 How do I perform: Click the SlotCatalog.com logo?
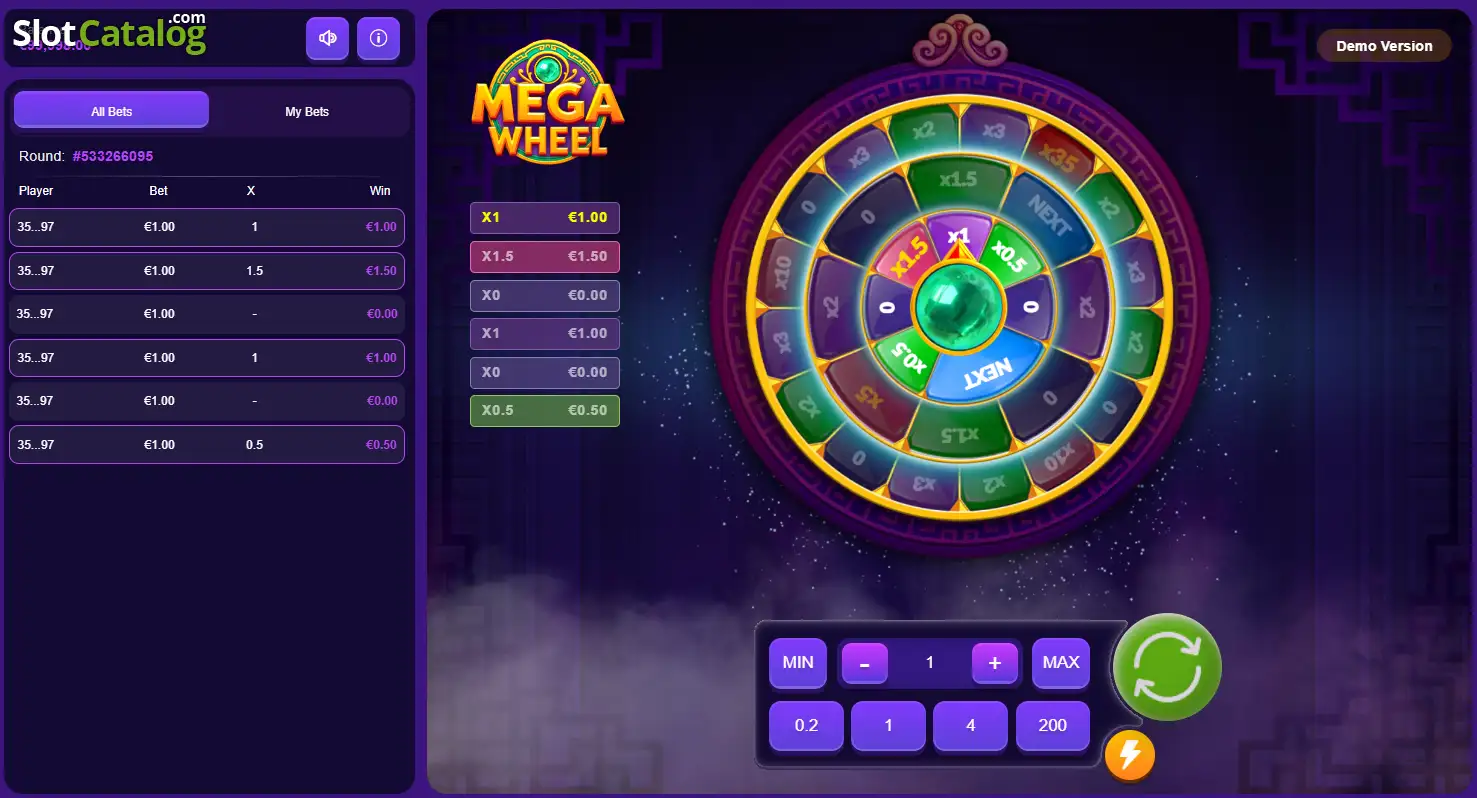(x=109, y=33)
